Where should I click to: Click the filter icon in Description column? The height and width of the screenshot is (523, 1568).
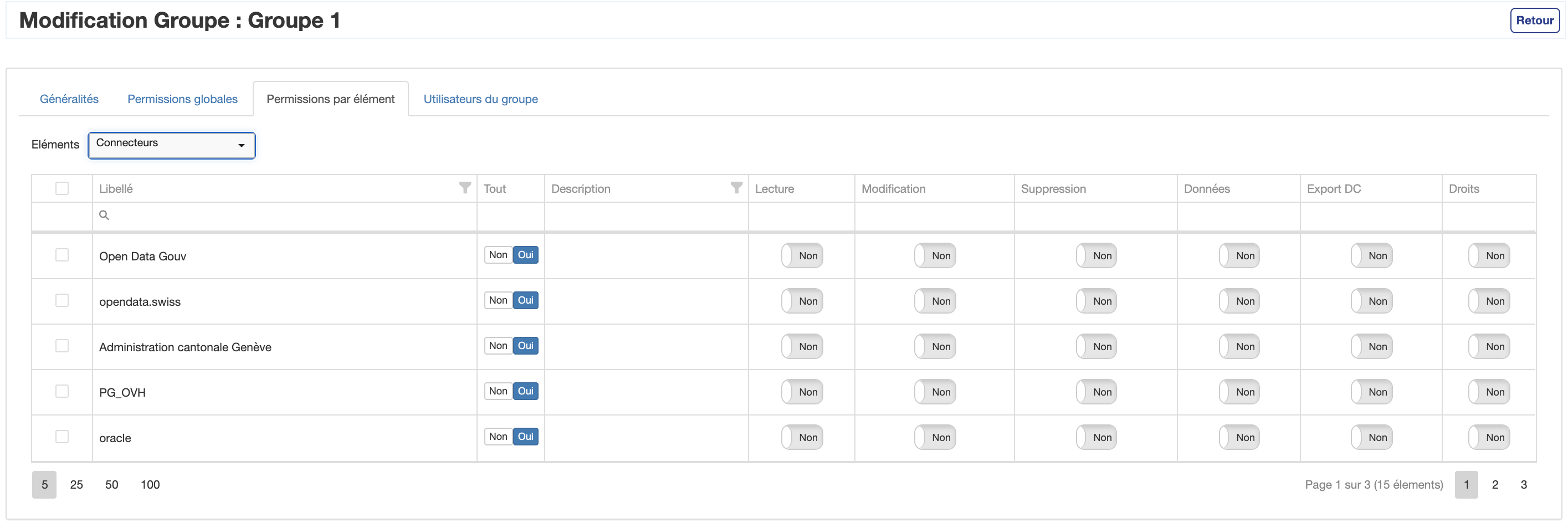tap(736, 187)
